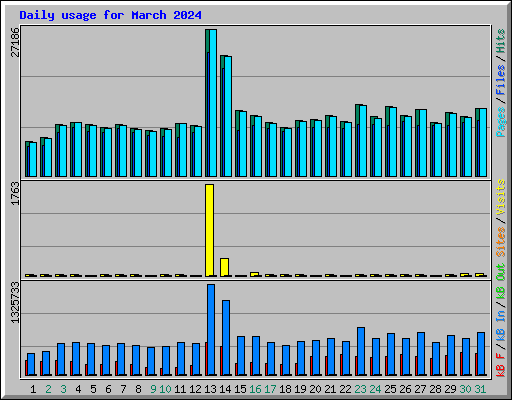
Task: Click the 1763 y-axis value
Action: point(15,194)
